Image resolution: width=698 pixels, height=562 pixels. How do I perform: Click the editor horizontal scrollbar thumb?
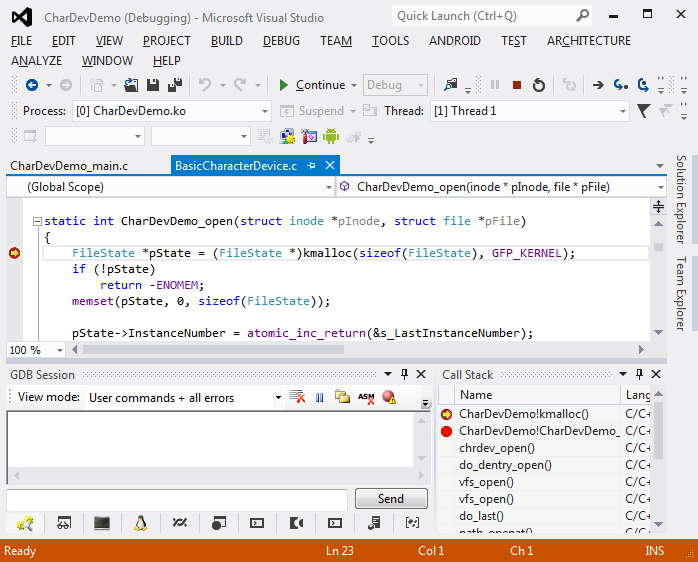tap(213, 350)
